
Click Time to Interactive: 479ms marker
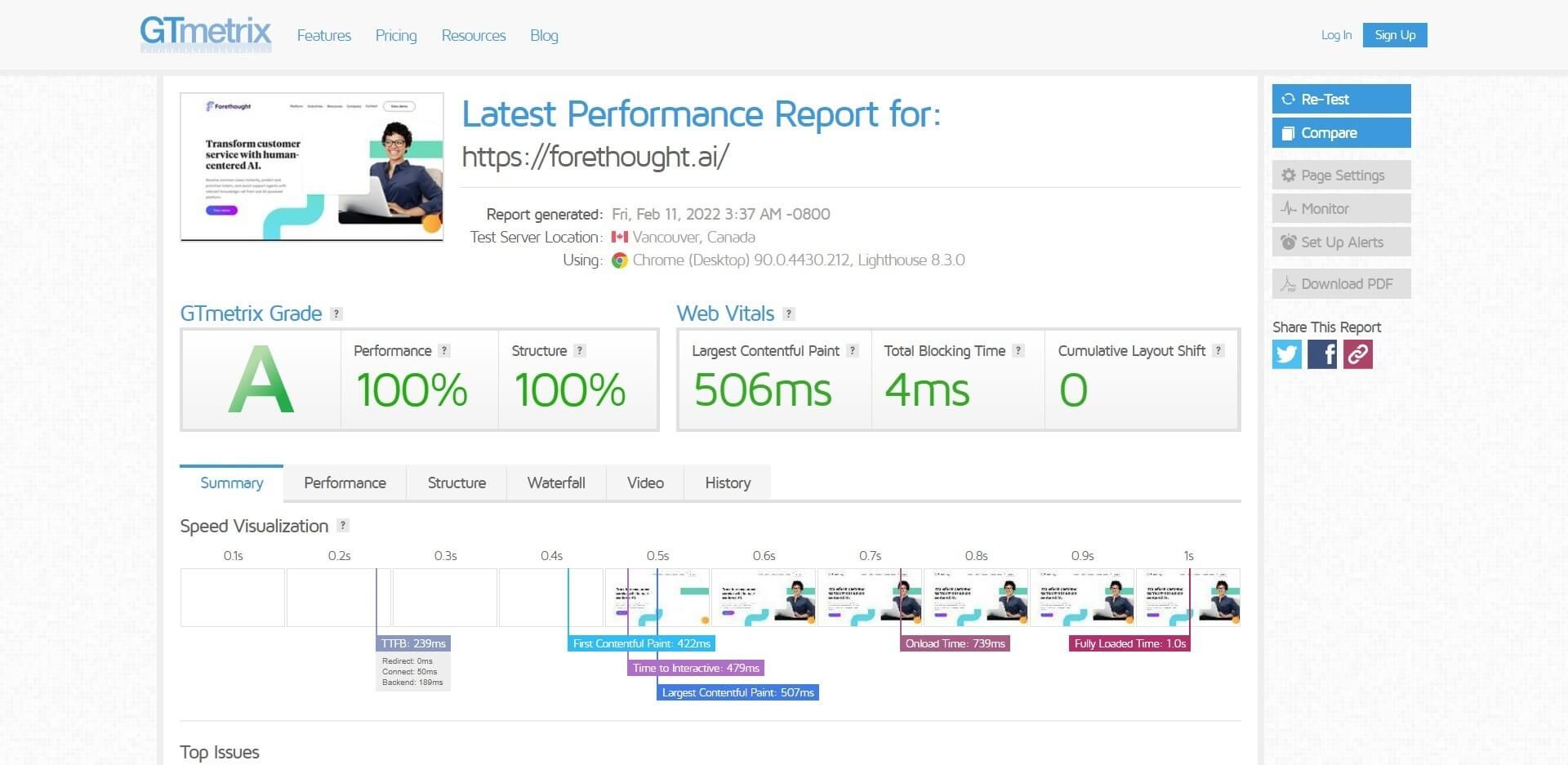[x=696, y=668]
